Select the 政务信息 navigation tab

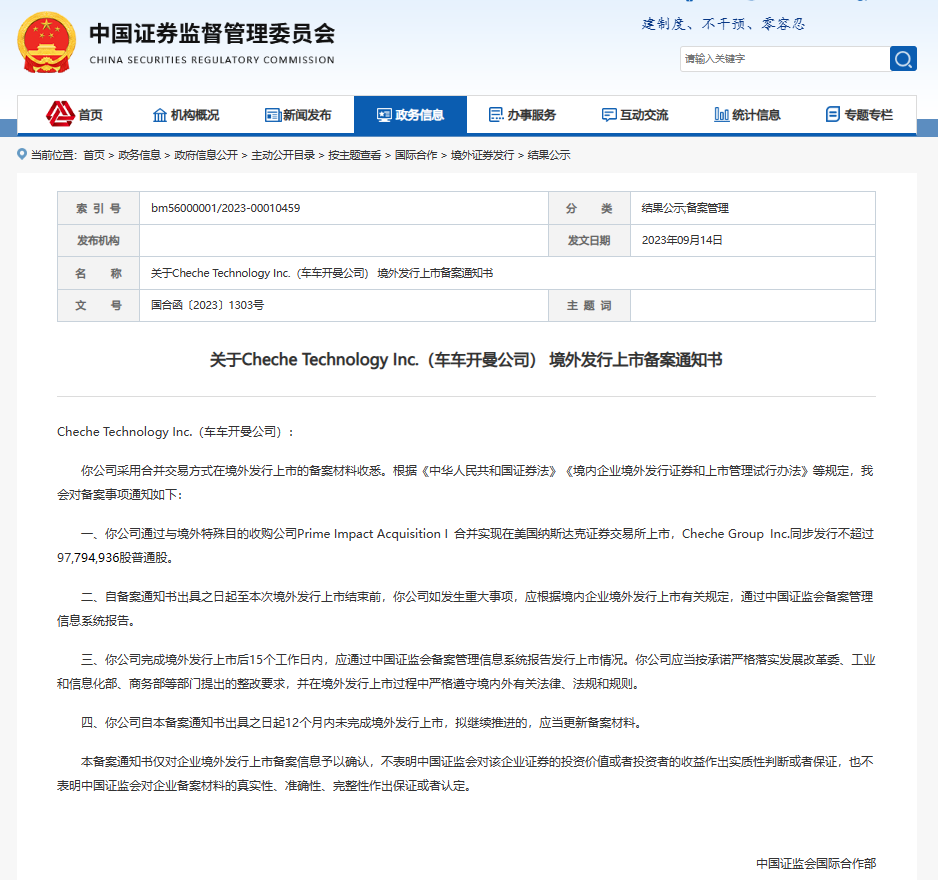pyautogui.click(x=410, y=115)
